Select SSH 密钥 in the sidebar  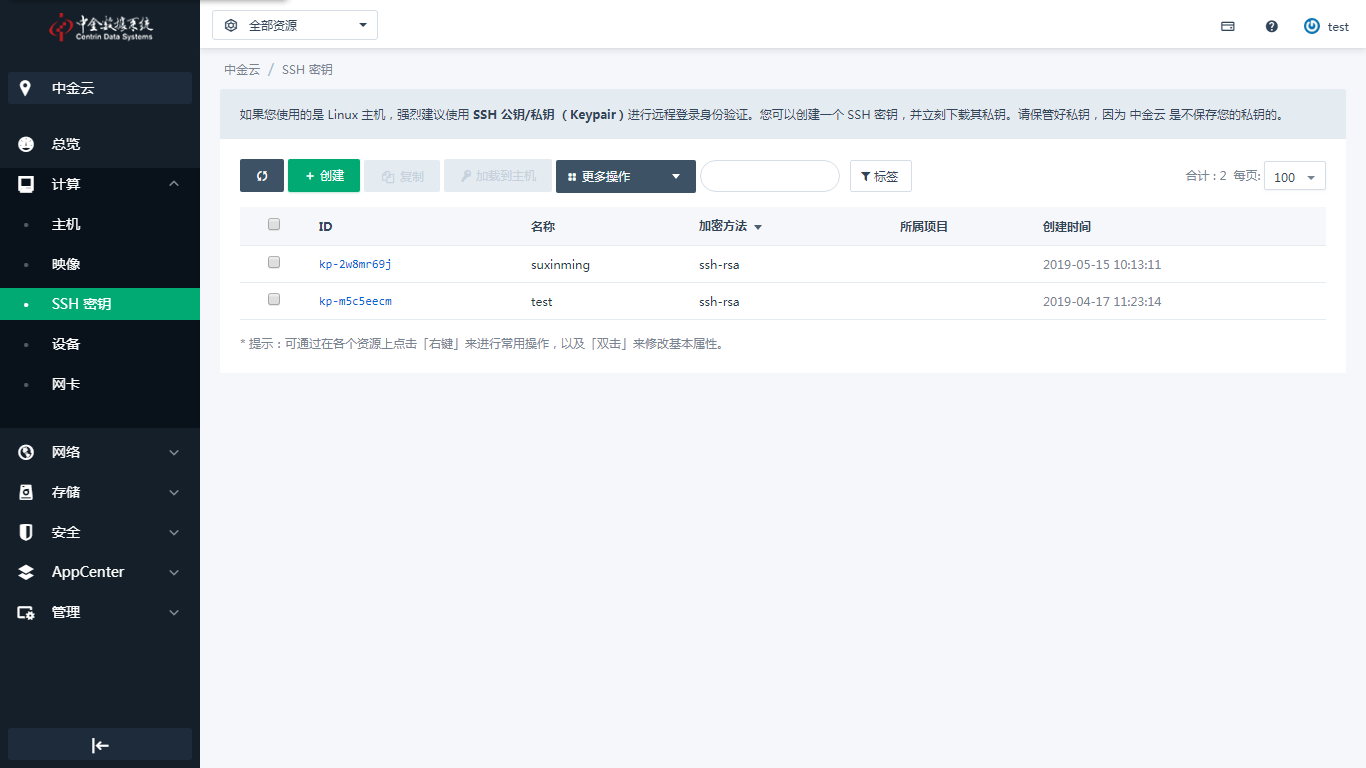(x=100, y=304)
